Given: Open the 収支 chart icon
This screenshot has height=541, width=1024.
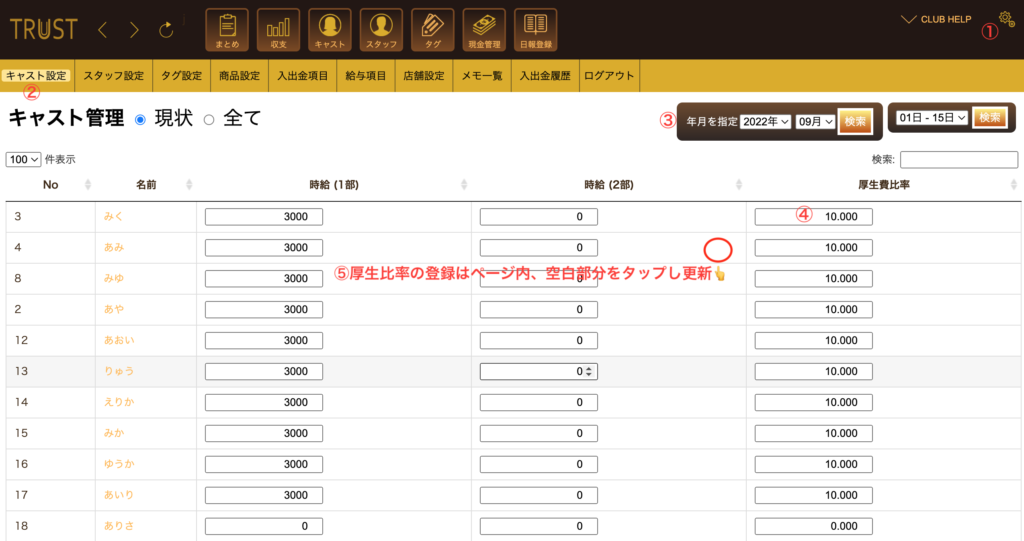Looking at the screenshot, I should (278, 30).
